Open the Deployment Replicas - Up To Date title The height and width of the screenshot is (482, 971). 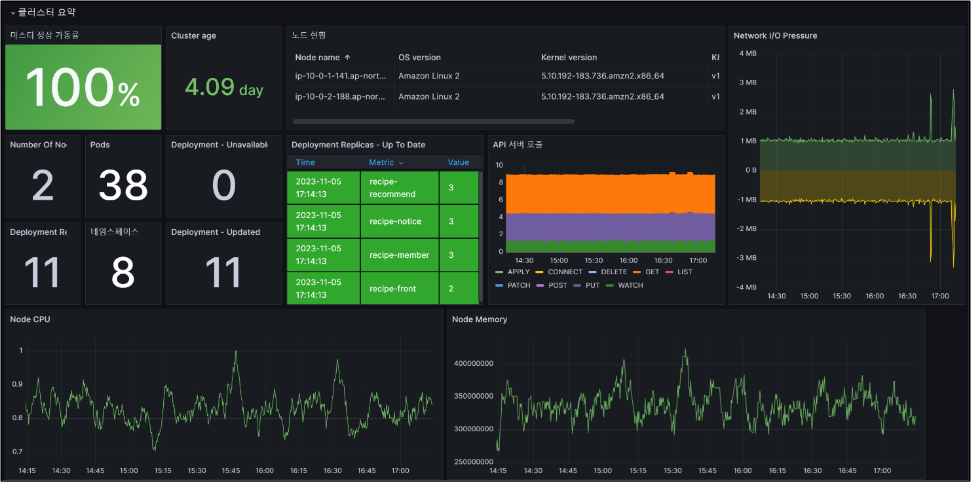pos(358,145)
